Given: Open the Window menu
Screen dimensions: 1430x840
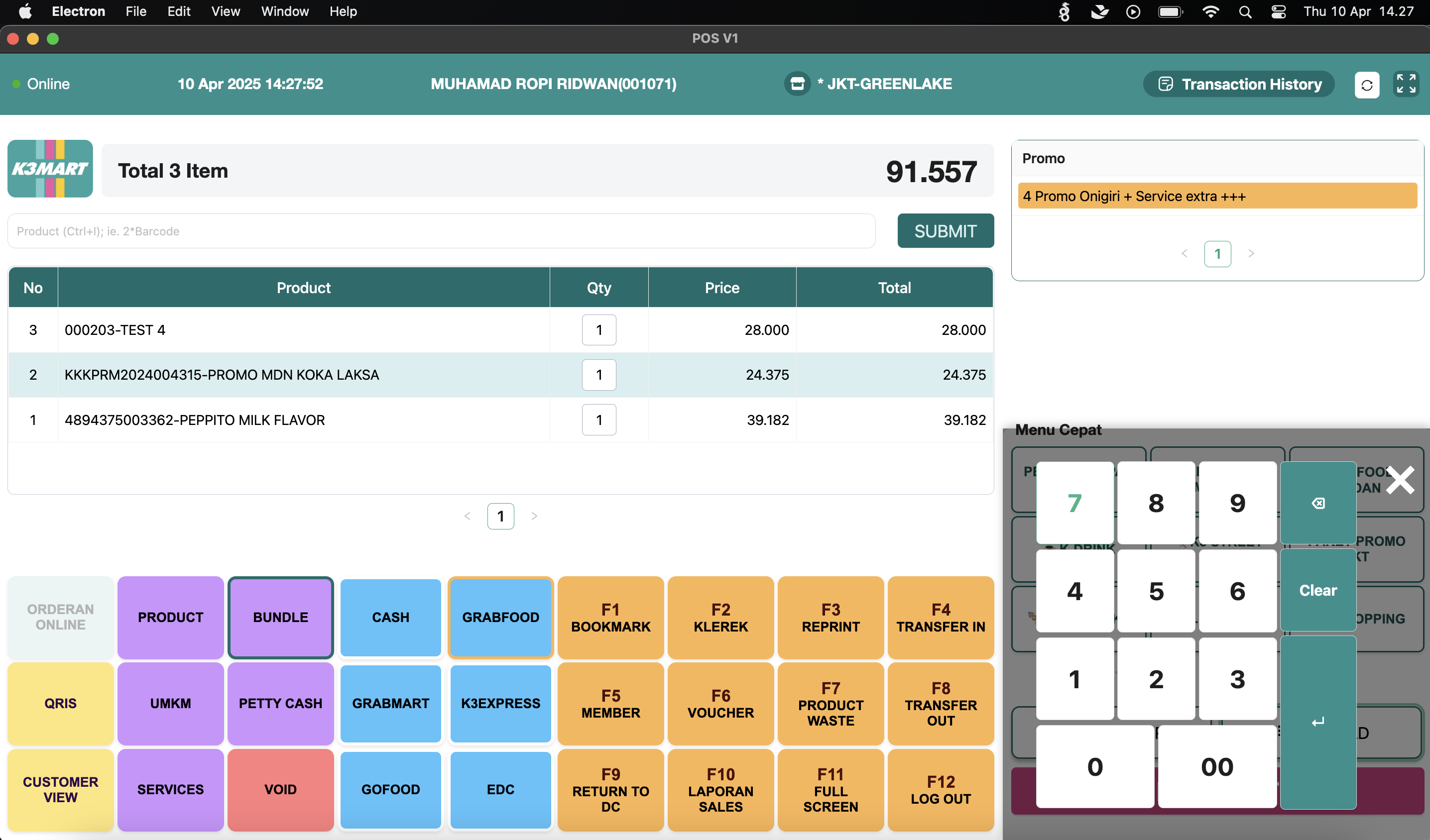Looking at the screenshot, I should tap(284, 11).
